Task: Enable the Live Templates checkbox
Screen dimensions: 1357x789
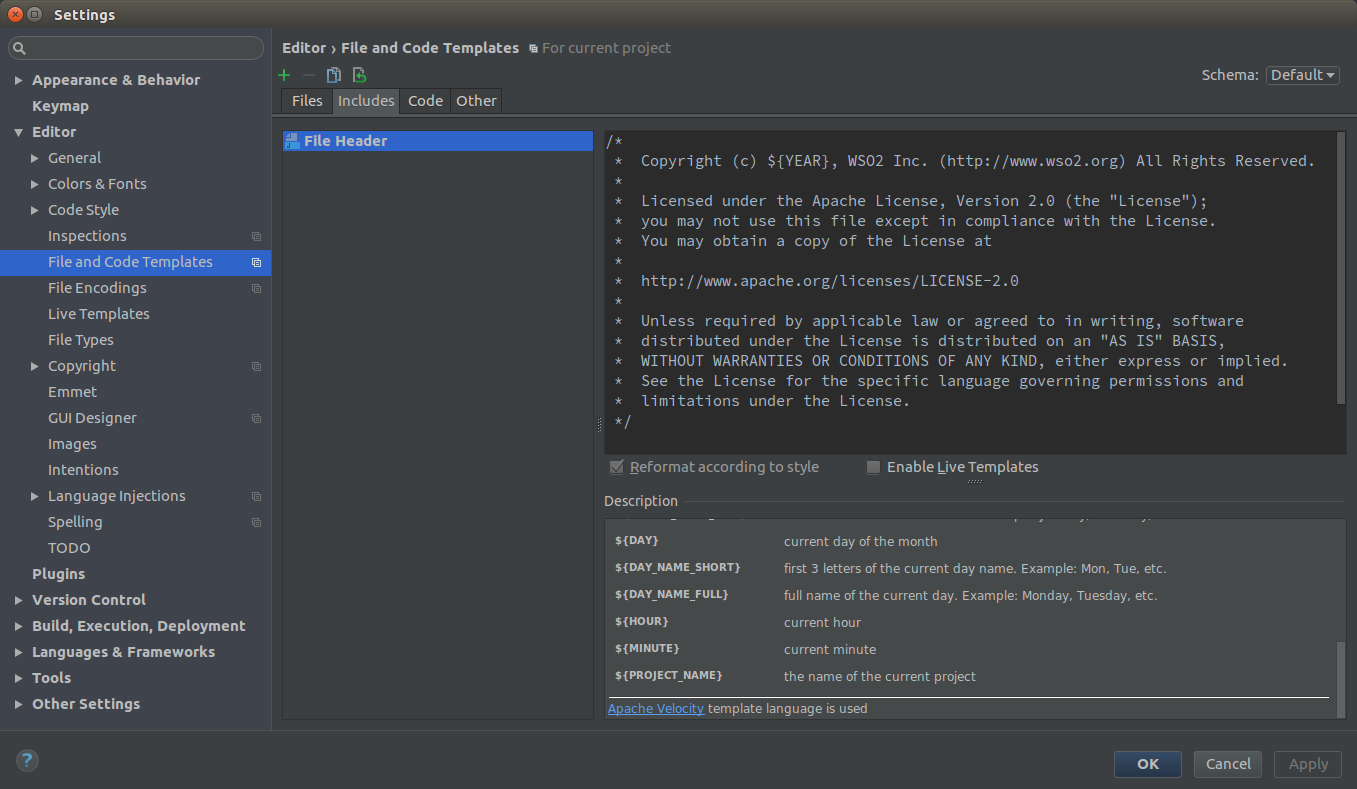Action: [873, 467]
